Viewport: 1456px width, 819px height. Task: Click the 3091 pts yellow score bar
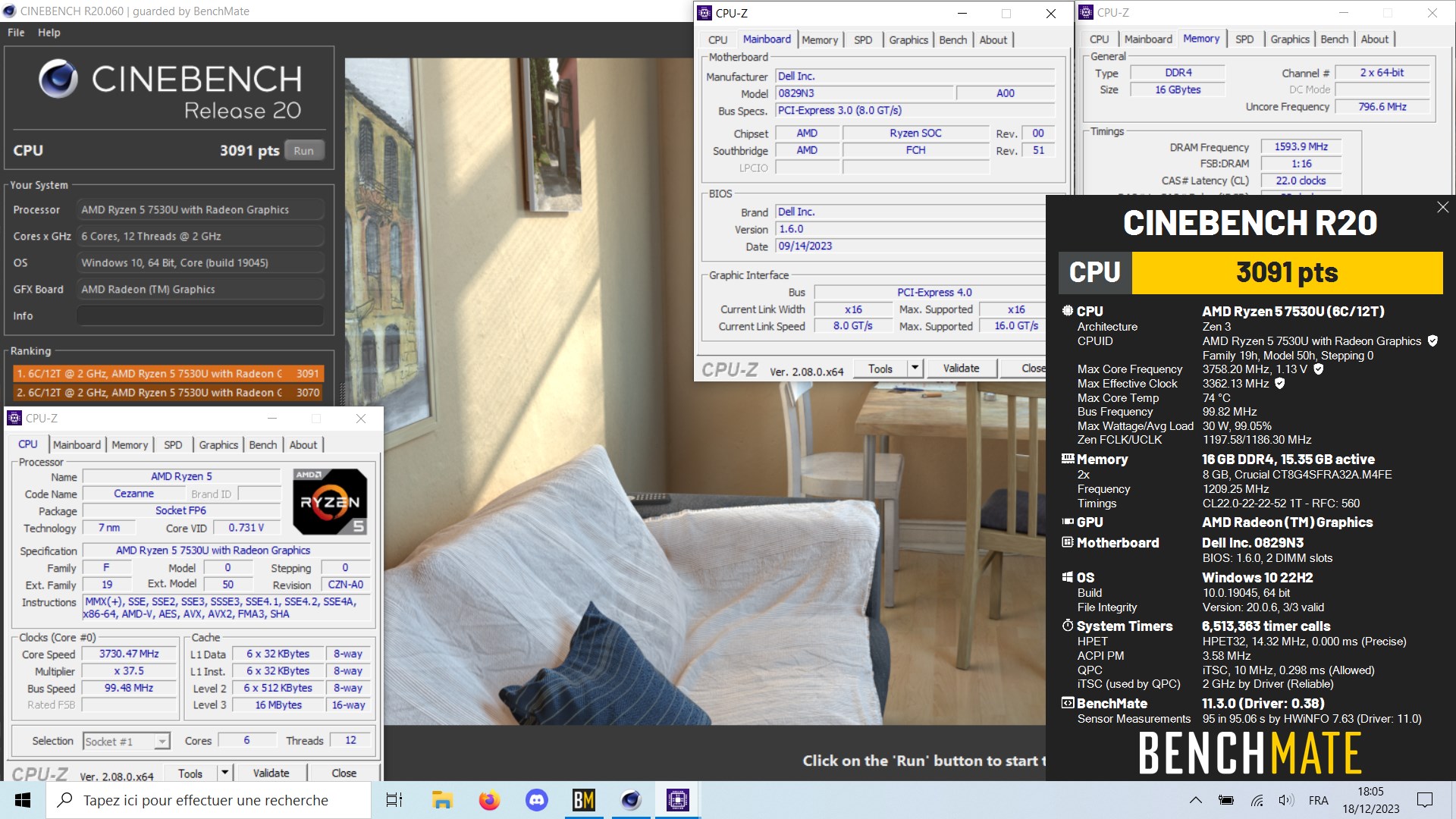tap(1287, 272)
